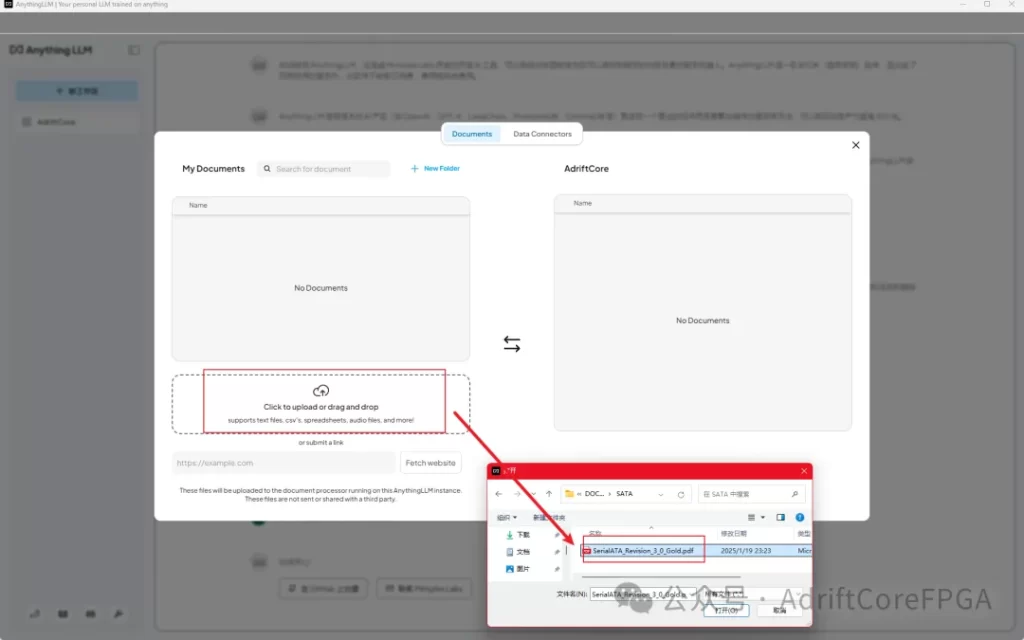Viewport: 1024px width, 640px height.
Task: Click the move documents swap arrows icon
Action: click(512, 344)
